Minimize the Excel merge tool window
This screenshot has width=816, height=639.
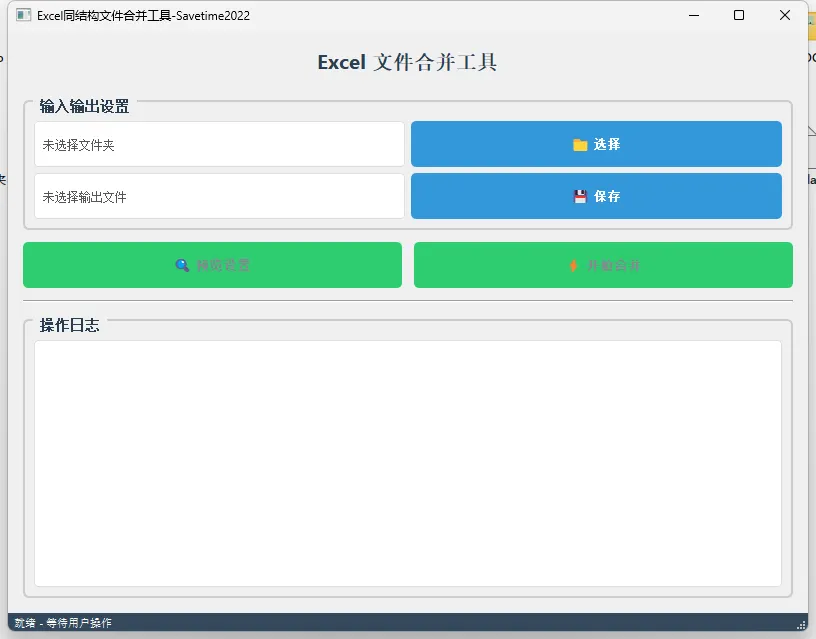694,15
